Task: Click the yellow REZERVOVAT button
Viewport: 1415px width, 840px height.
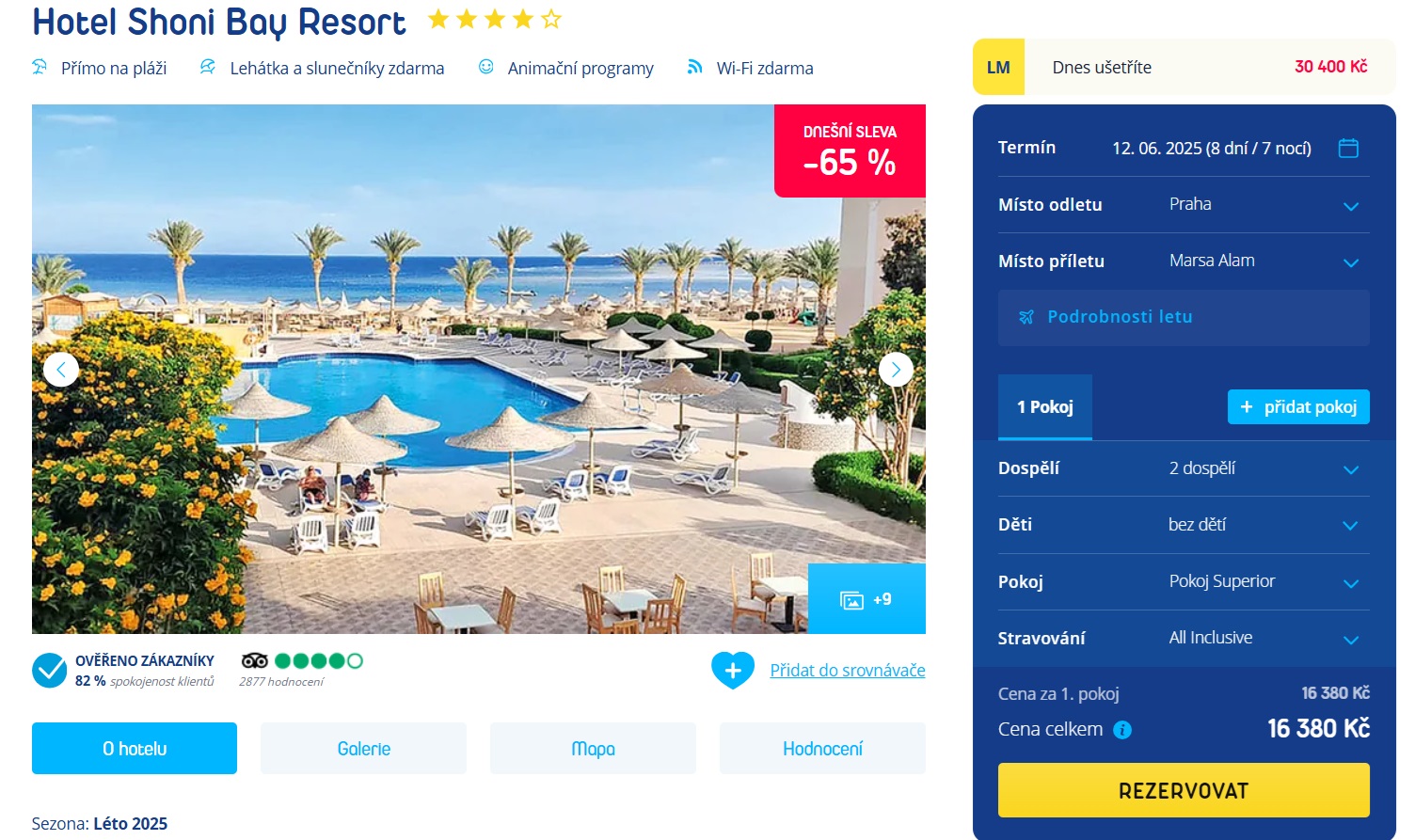Action: point(1184,790)
